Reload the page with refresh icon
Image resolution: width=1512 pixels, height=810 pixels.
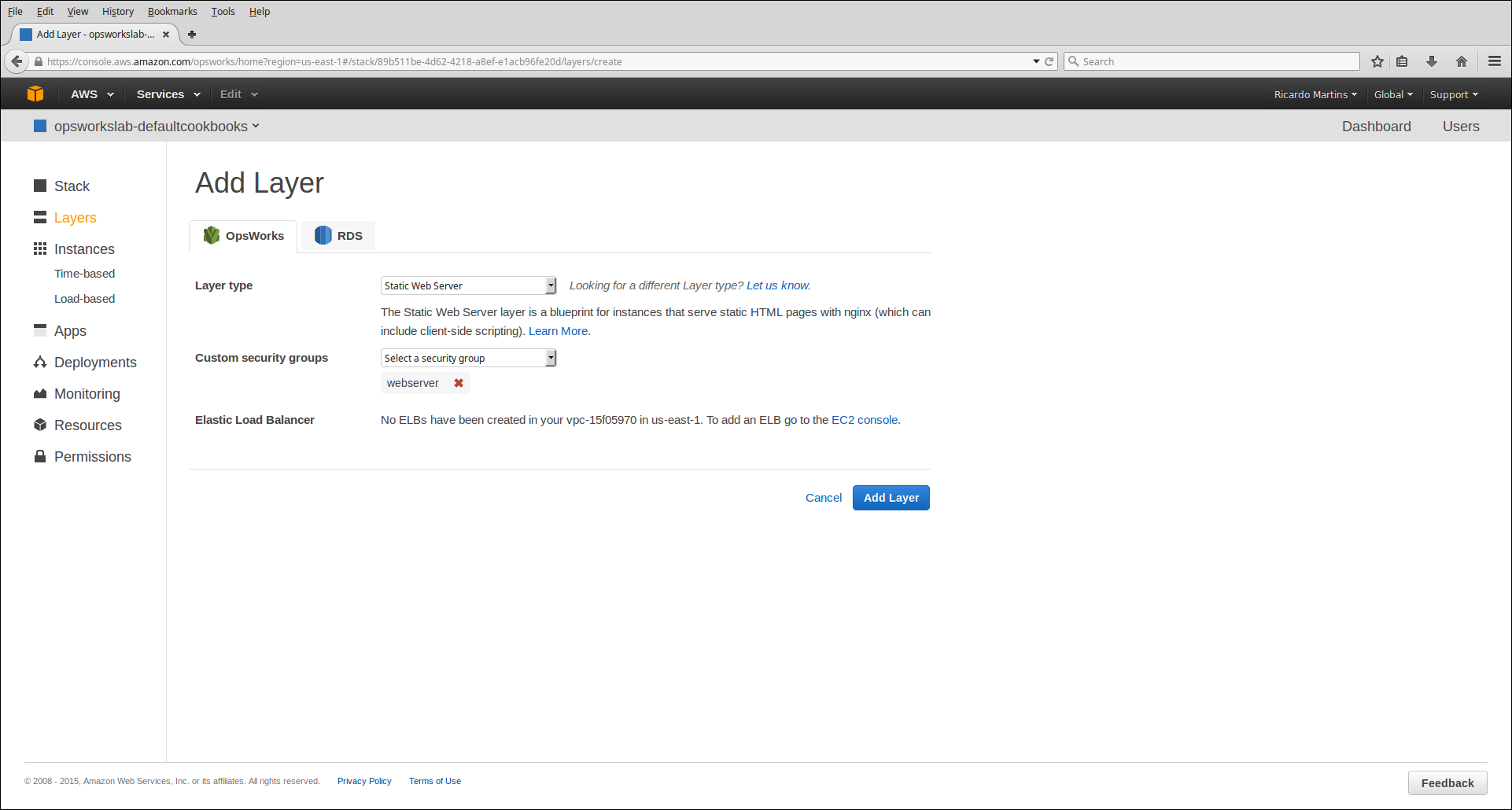click(1049, 61)
